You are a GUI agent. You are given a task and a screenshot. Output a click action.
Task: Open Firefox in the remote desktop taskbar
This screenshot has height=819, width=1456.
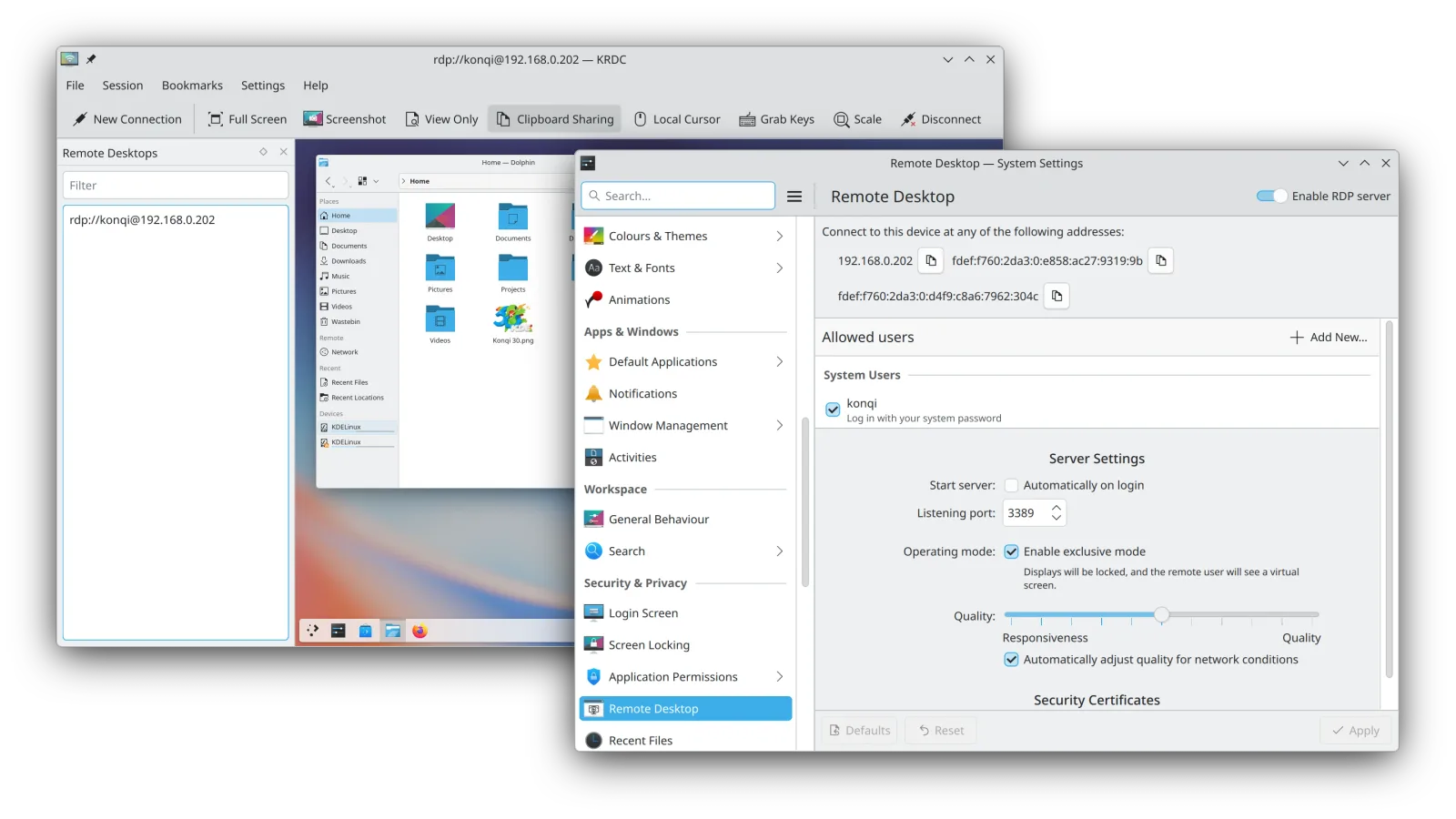tap(420, 631)
